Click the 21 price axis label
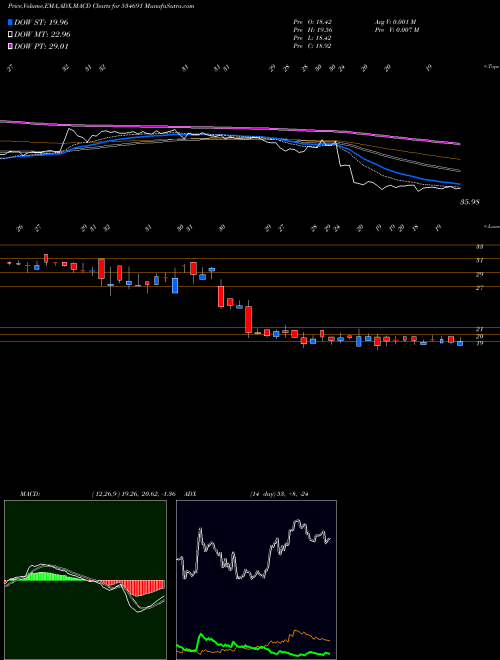This screenshot has height=660, width=500. (x=479, y=329)
